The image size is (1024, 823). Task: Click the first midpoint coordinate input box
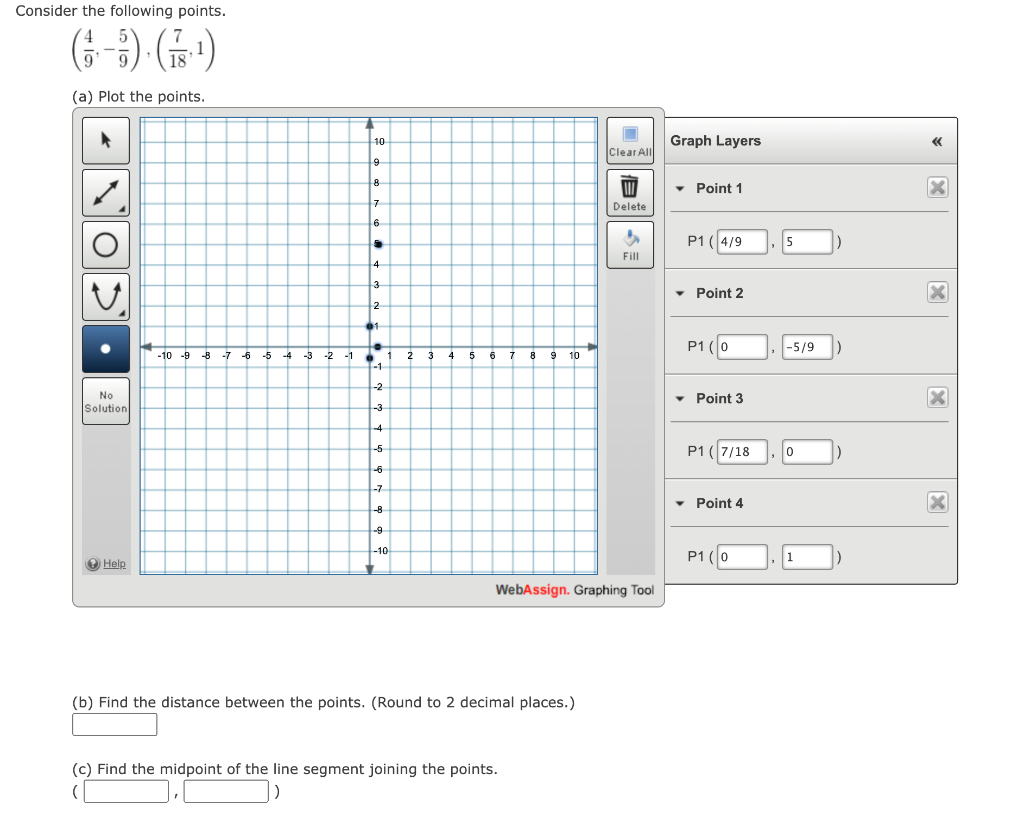[126, 790]
